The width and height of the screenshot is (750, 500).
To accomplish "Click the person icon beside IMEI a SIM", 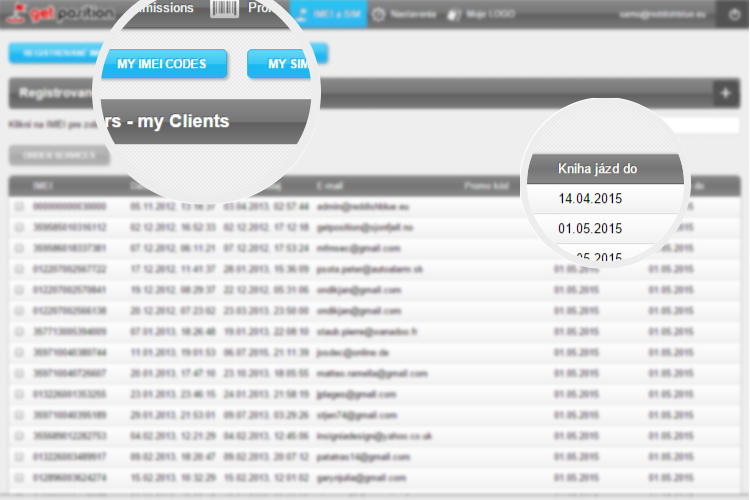I will point(302,14).
